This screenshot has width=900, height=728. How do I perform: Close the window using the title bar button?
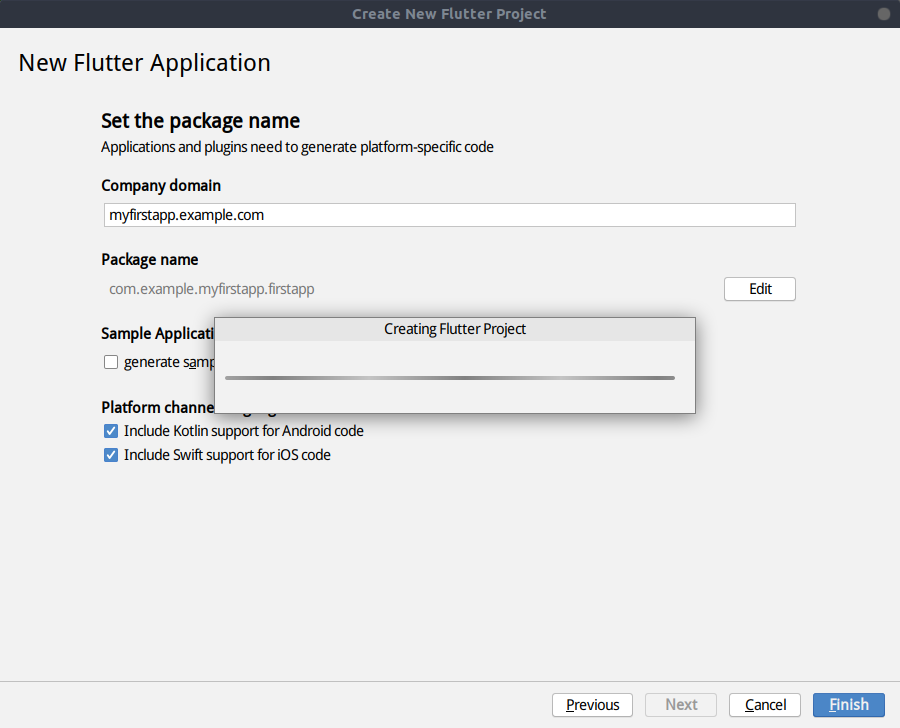click(x=883, y=14)
